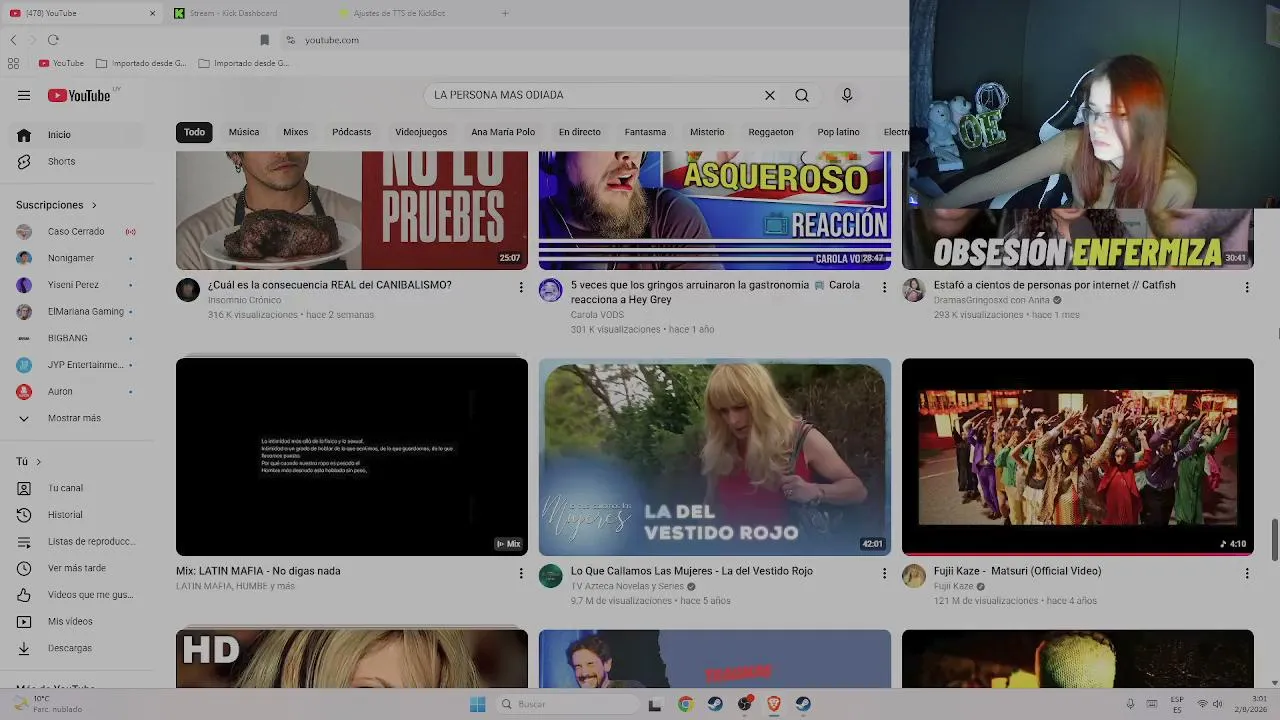Filter the feed by En directo
The width and height of the screenshot is (1280, 720).
(580, 132)
